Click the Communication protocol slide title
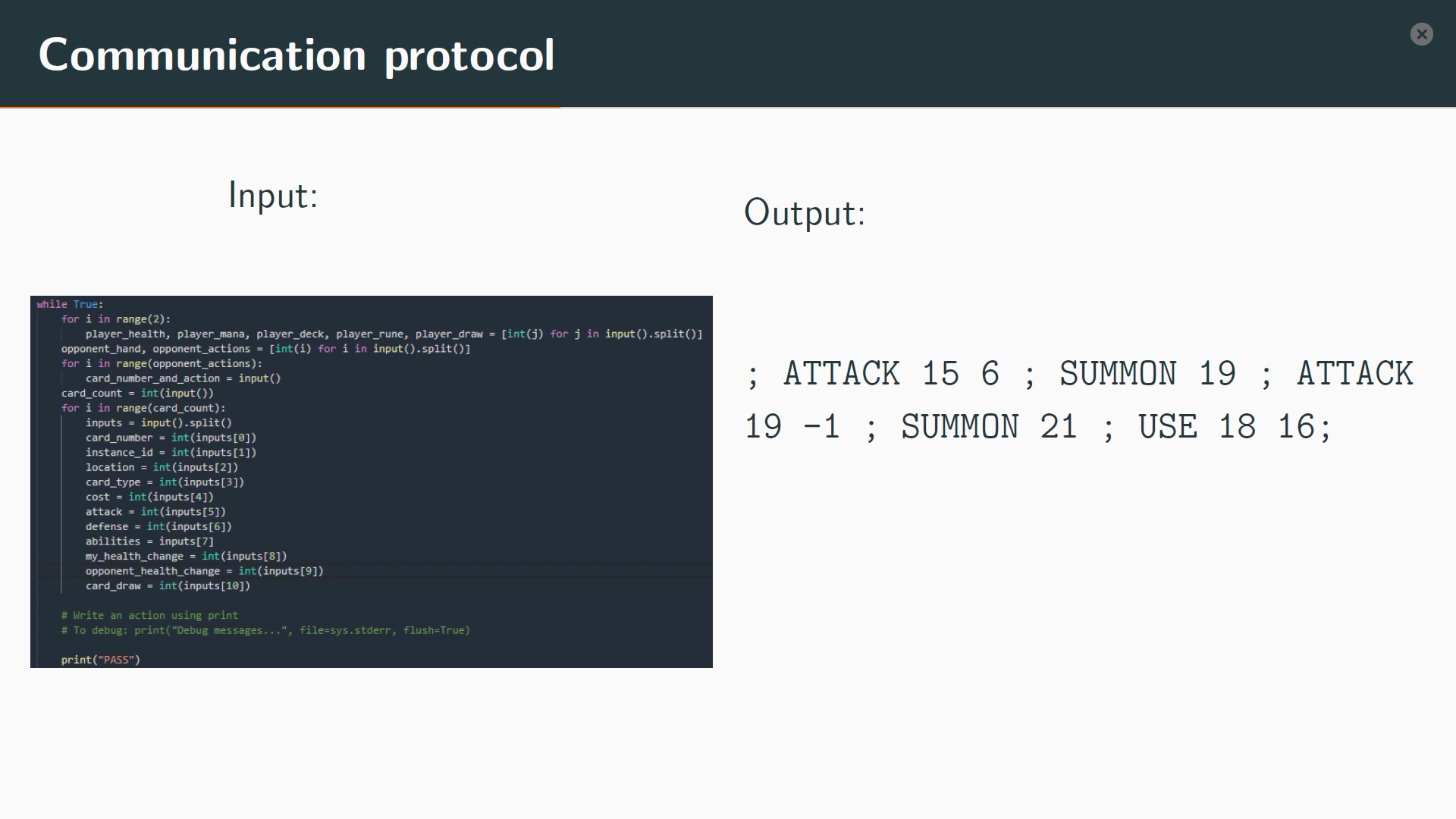This screenshot has width=1456, height=819. (297, 55)
